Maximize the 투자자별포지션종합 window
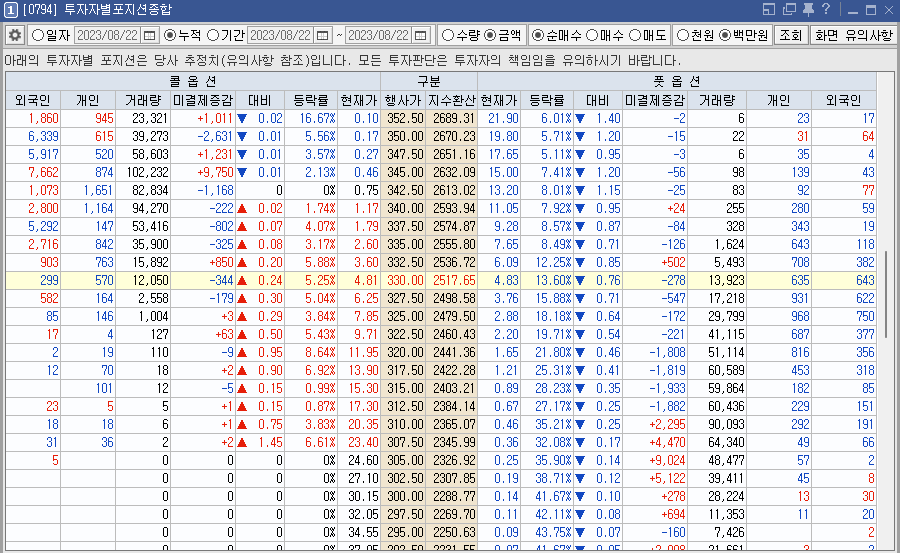Image resolution: width=900 pixels, height=553 pixels. [871, 10]
